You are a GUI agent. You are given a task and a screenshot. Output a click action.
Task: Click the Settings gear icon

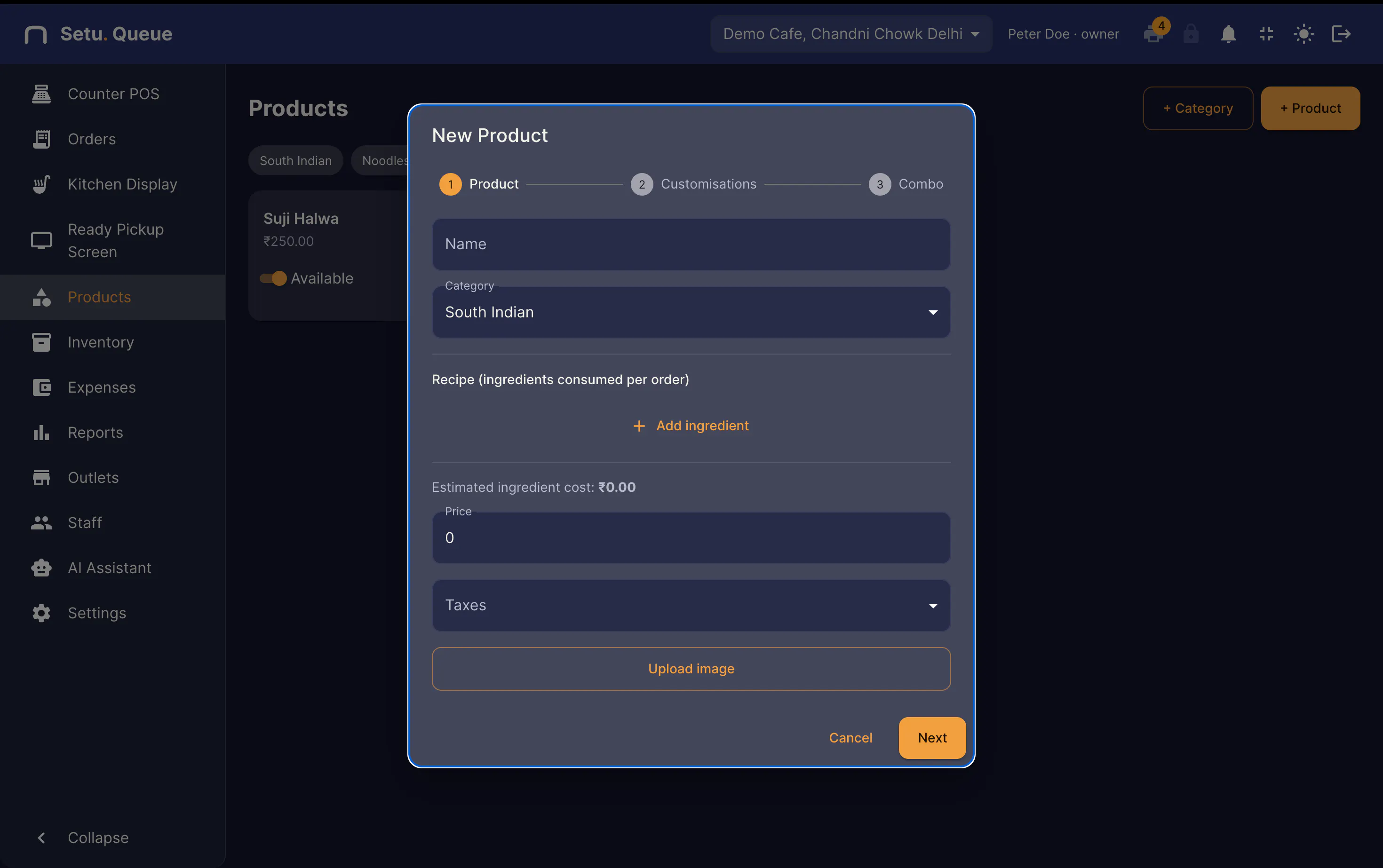click(41, 613)
